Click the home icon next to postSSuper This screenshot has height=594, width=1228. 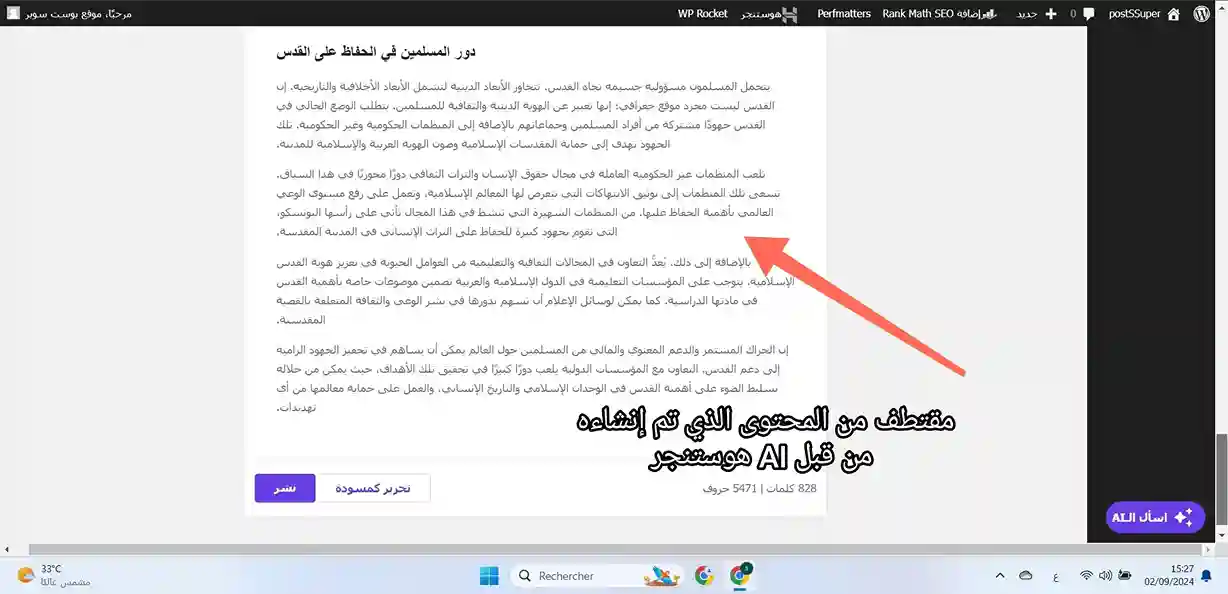pyautogui.click(x=1173, y=13)
